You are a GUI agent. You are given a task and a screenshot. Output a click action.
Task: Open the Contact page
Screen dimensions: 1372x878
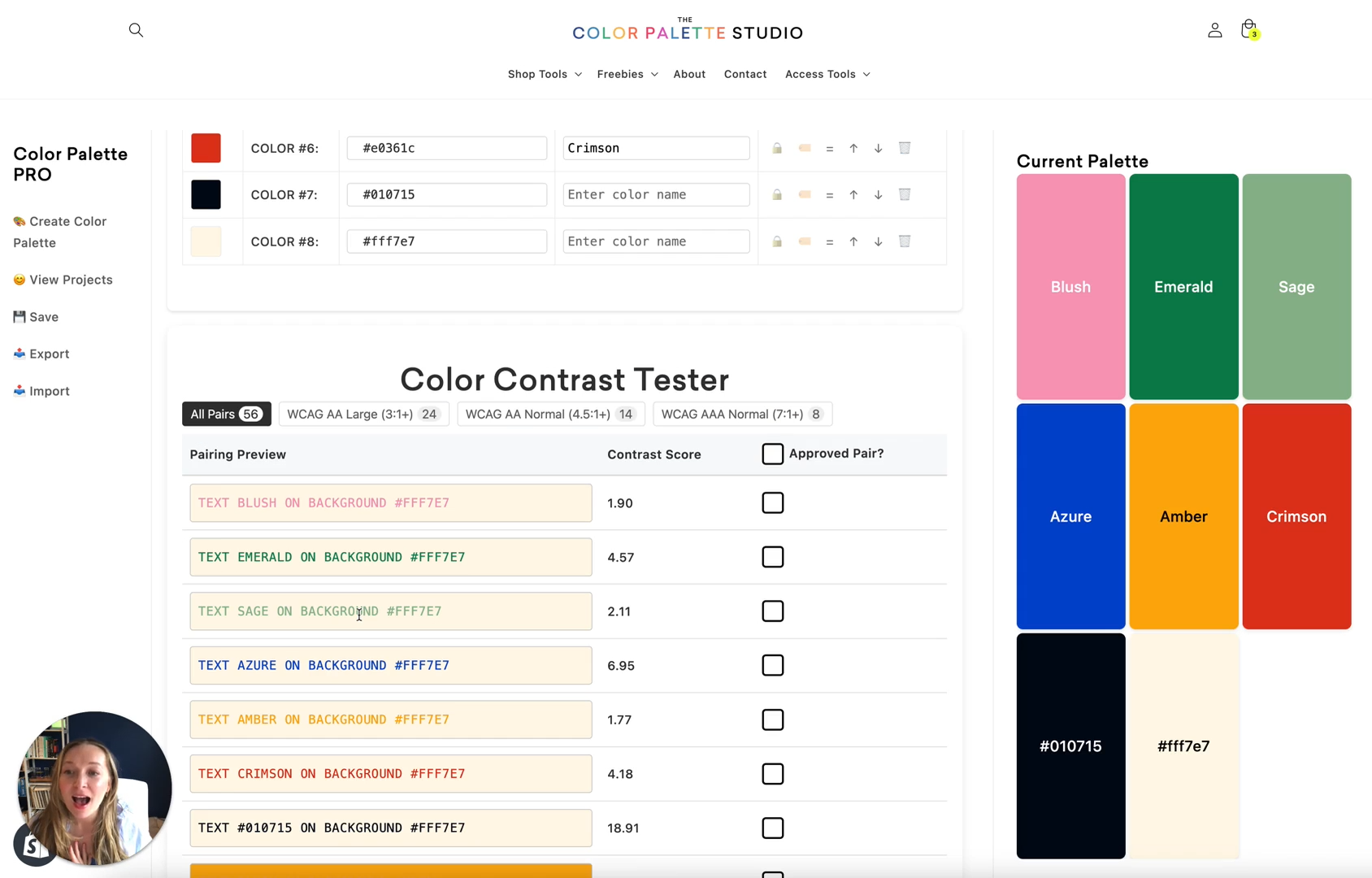tap(745, 74)
